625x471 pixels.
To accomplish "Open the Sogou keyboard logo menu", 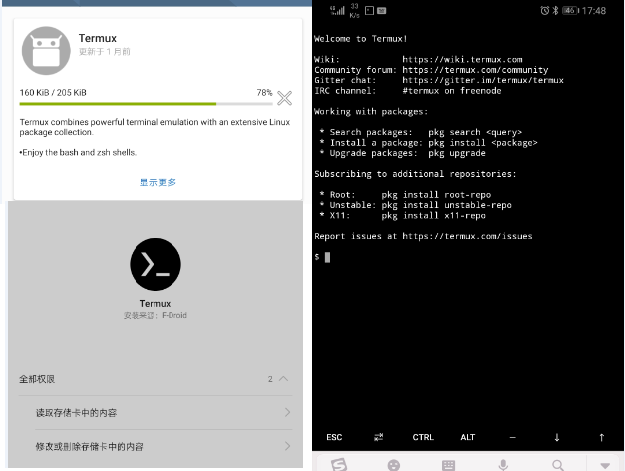I will coord(339,465).
